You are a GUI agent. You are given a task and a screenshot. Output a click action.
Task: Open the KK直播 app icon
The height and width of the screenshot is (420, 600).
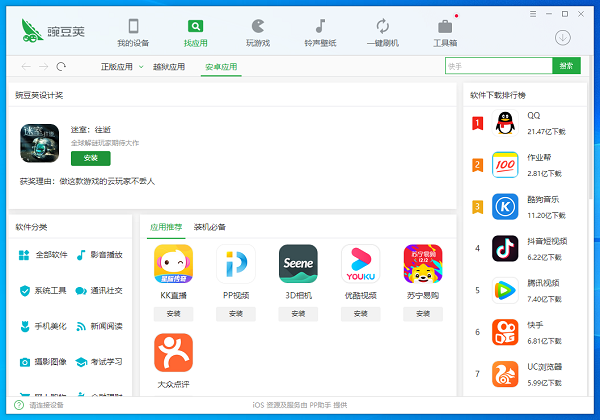[x=173, y=264]
